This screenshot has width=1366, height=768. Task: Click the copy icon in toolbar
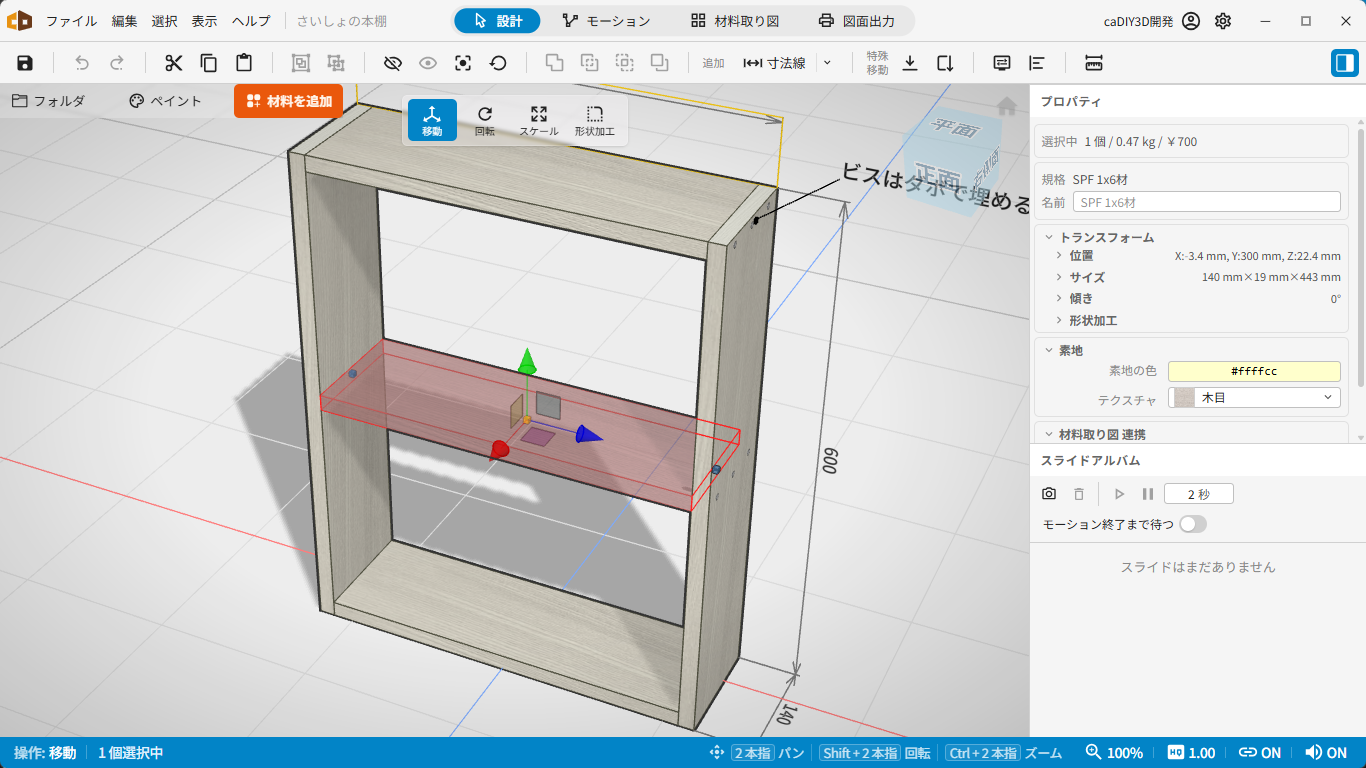[x=209, y=63]
